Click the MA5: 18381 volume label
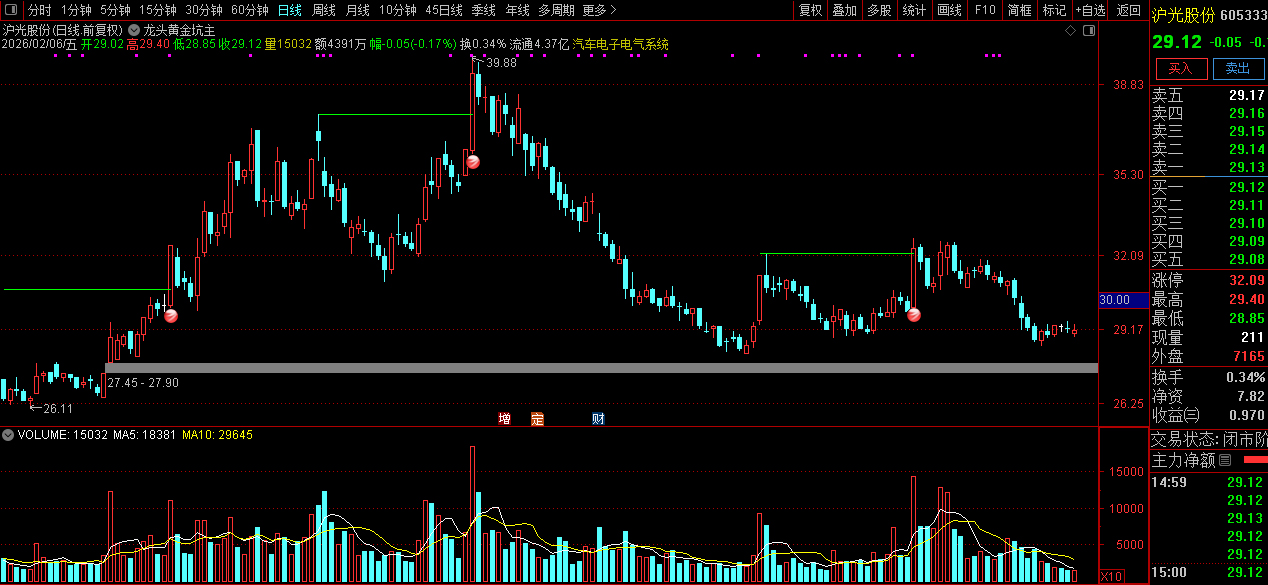 point(145,435)
